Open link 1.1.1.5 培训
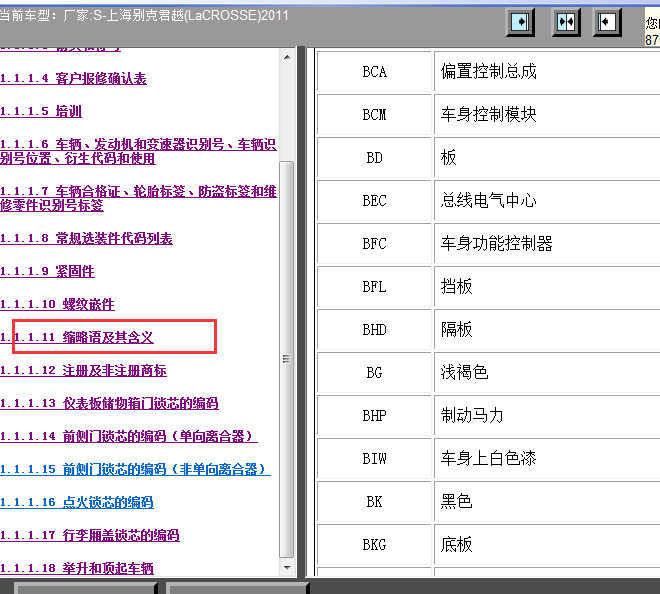The image size is (660, 594). click(41, 112)
